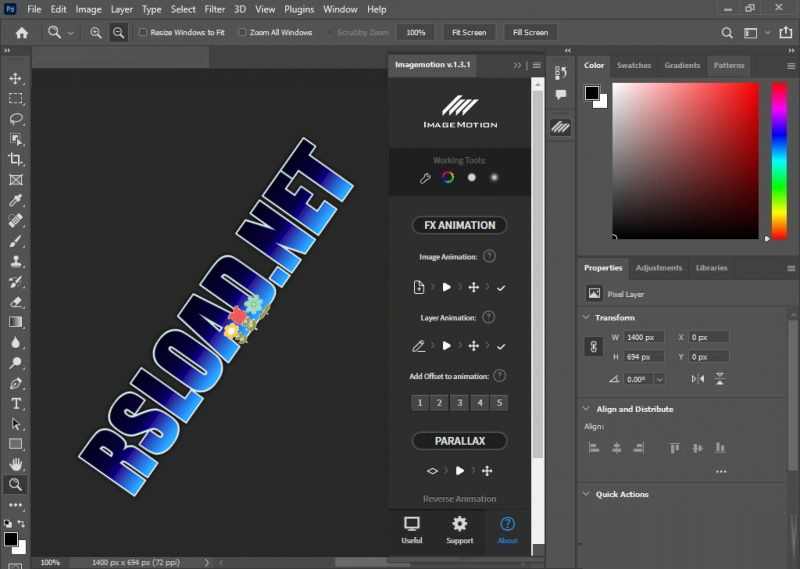Click the Fit Screen button

[469, 32]
